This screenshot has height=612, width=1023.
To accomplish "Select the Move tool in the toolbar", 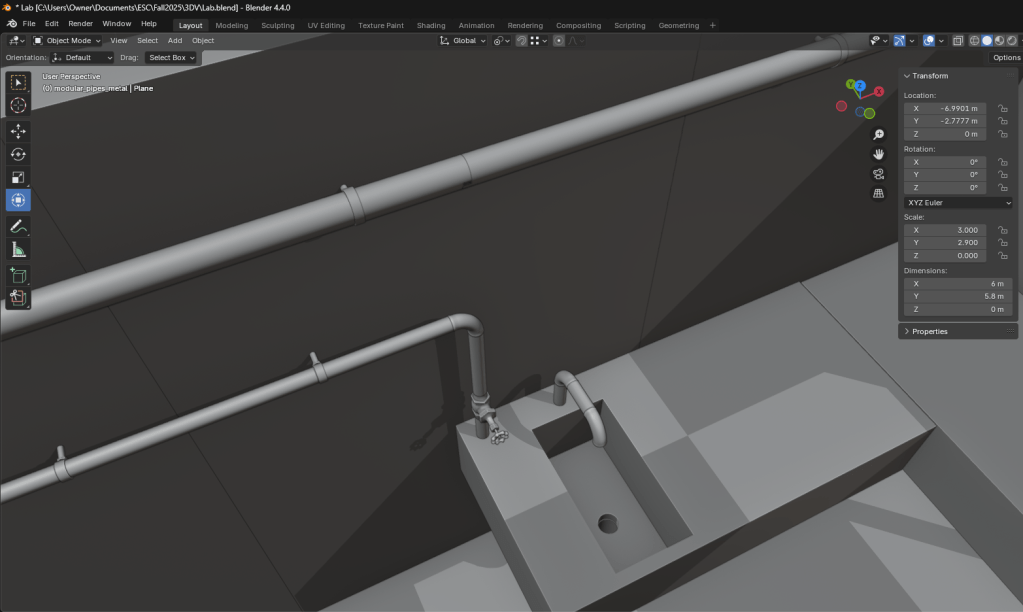I will pyautogui.click(x=18, y=131).
